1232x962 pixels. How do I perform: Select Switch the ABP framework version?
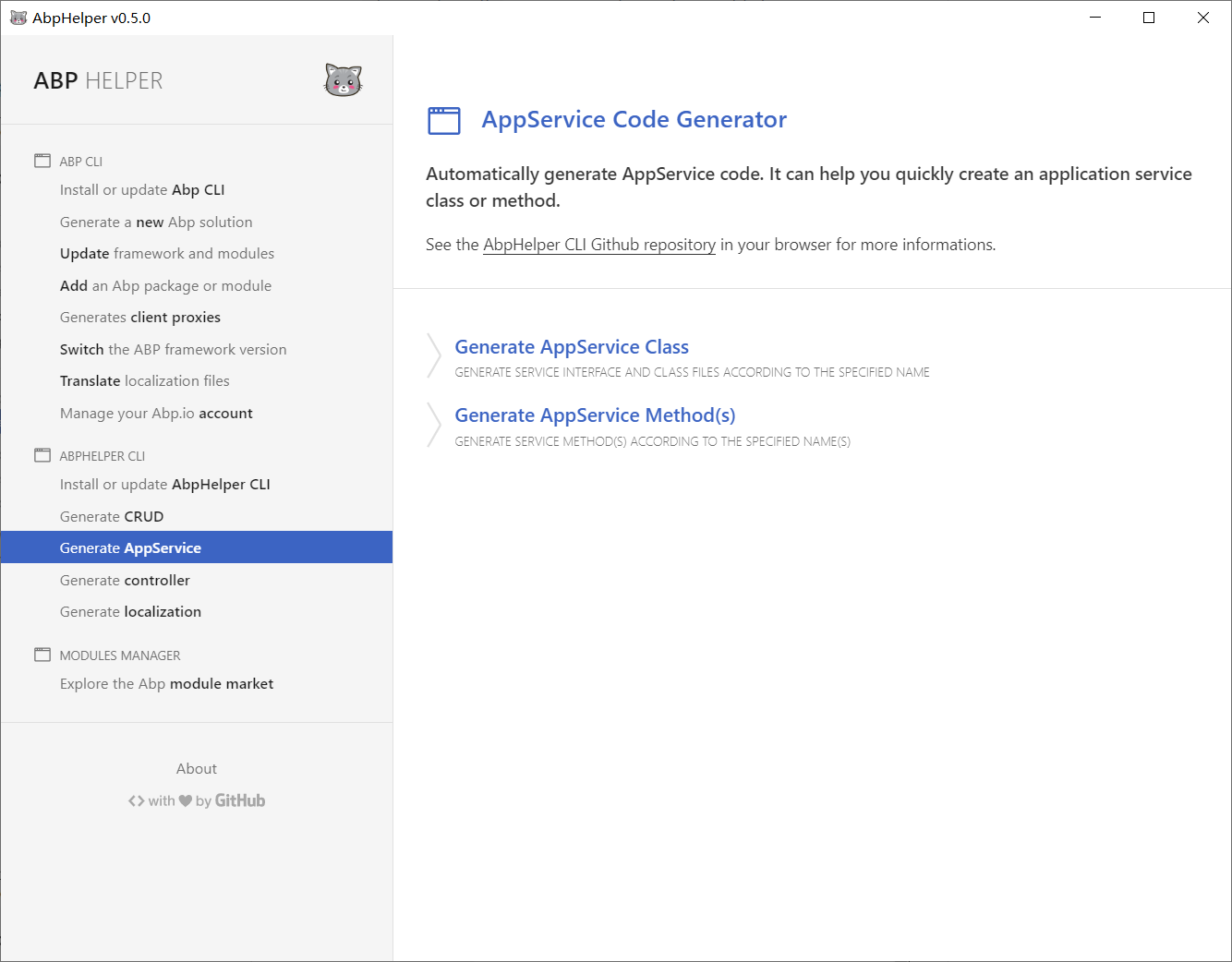[174, 349]
